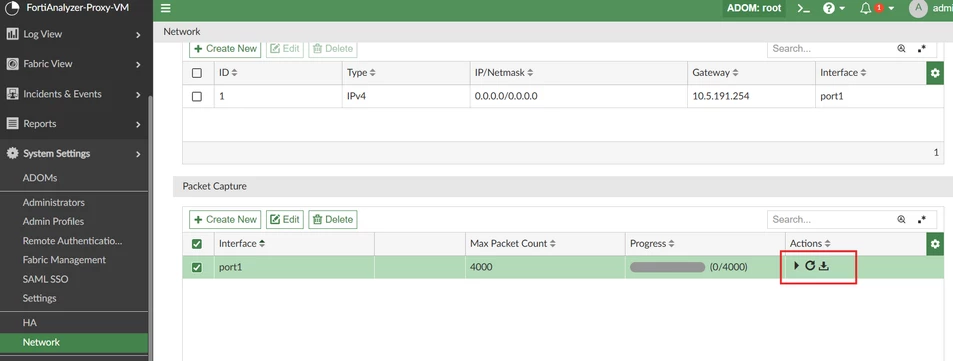Expand the Log View menu chevron

[x=138, y=35]
